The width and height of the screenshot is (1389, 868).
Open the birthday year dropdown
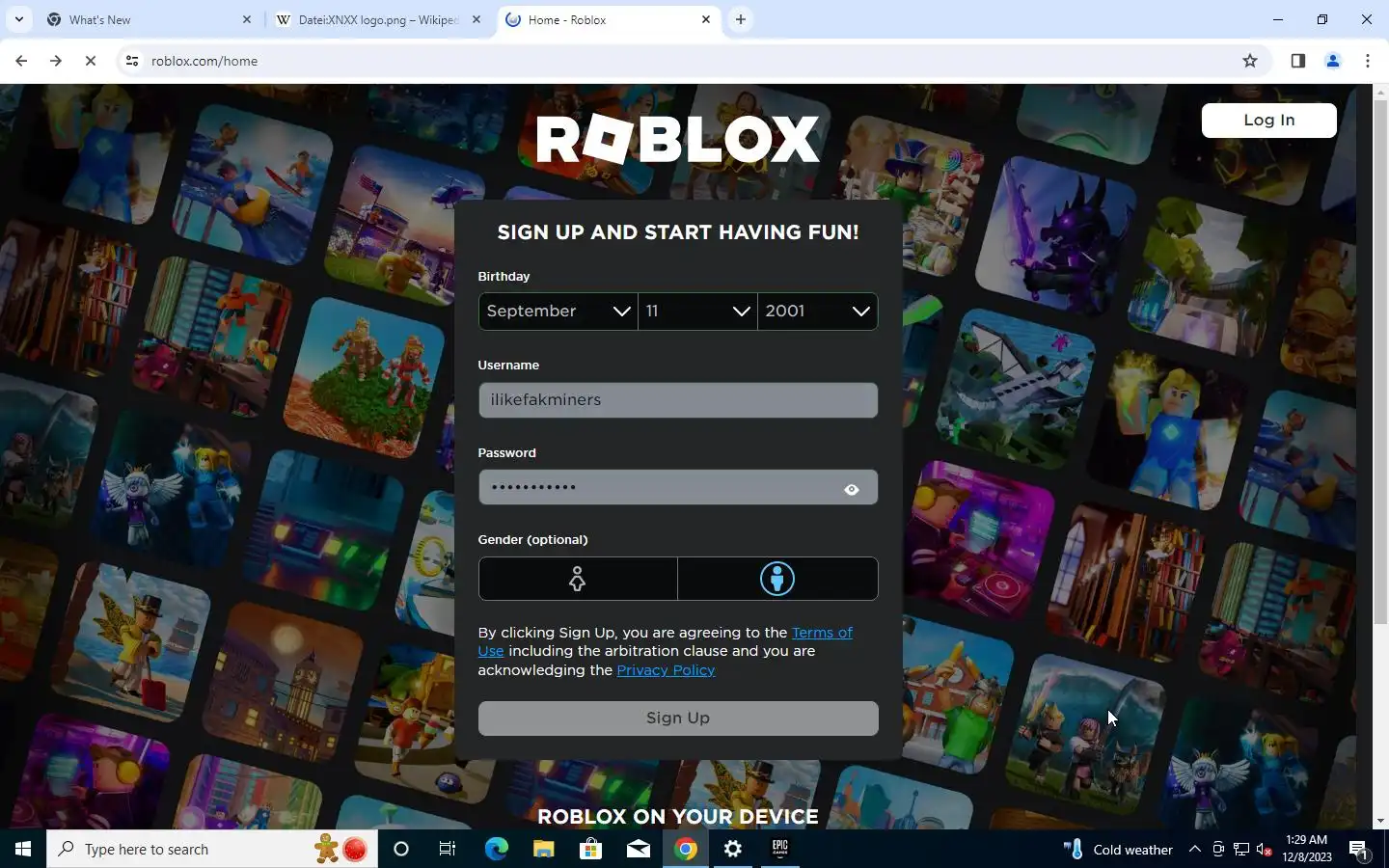click(x=818, y=312)
